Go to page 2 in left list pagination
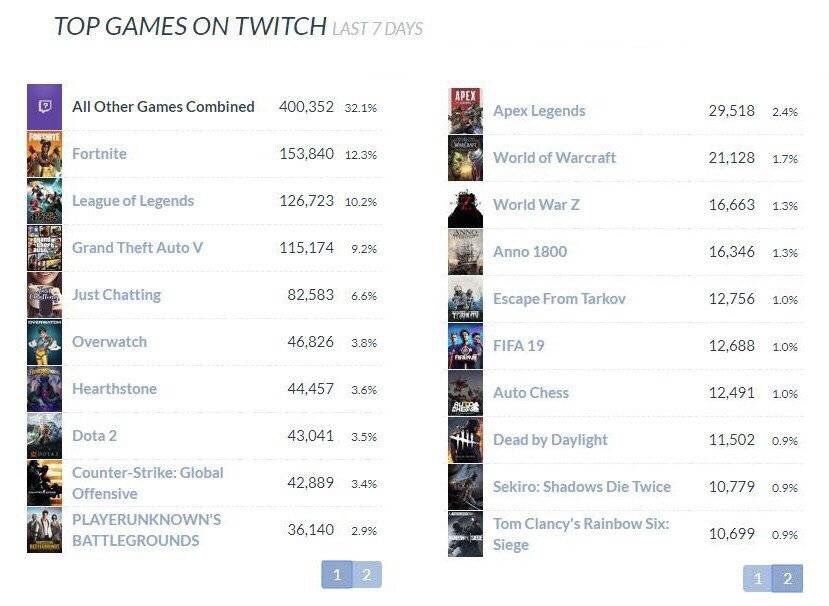Image resolution: width=829 pixels, height=606 pixels. (366, 575)
